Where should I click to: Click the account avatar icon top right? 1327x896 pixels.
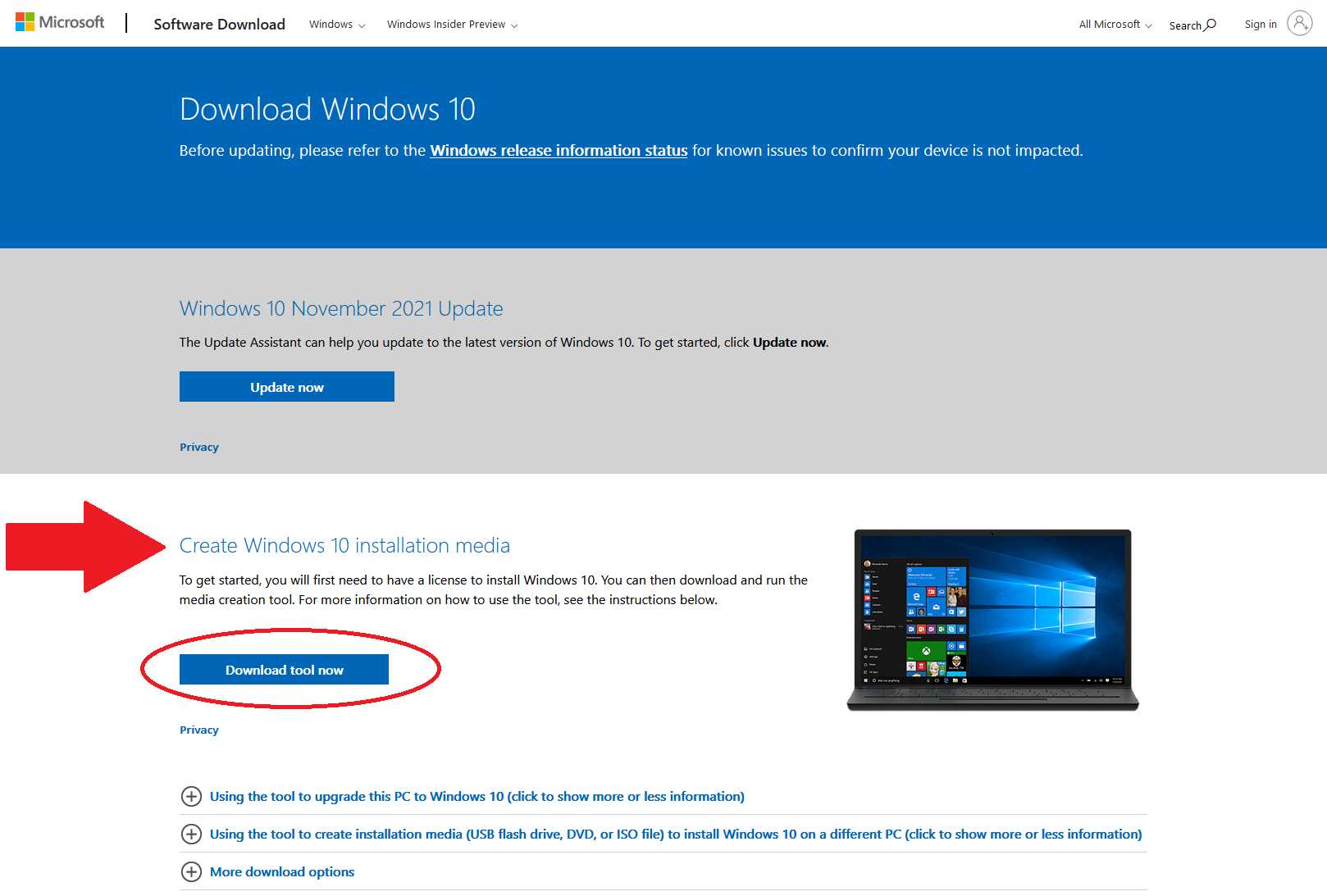pyautogui.click(x=1299, y=23)
